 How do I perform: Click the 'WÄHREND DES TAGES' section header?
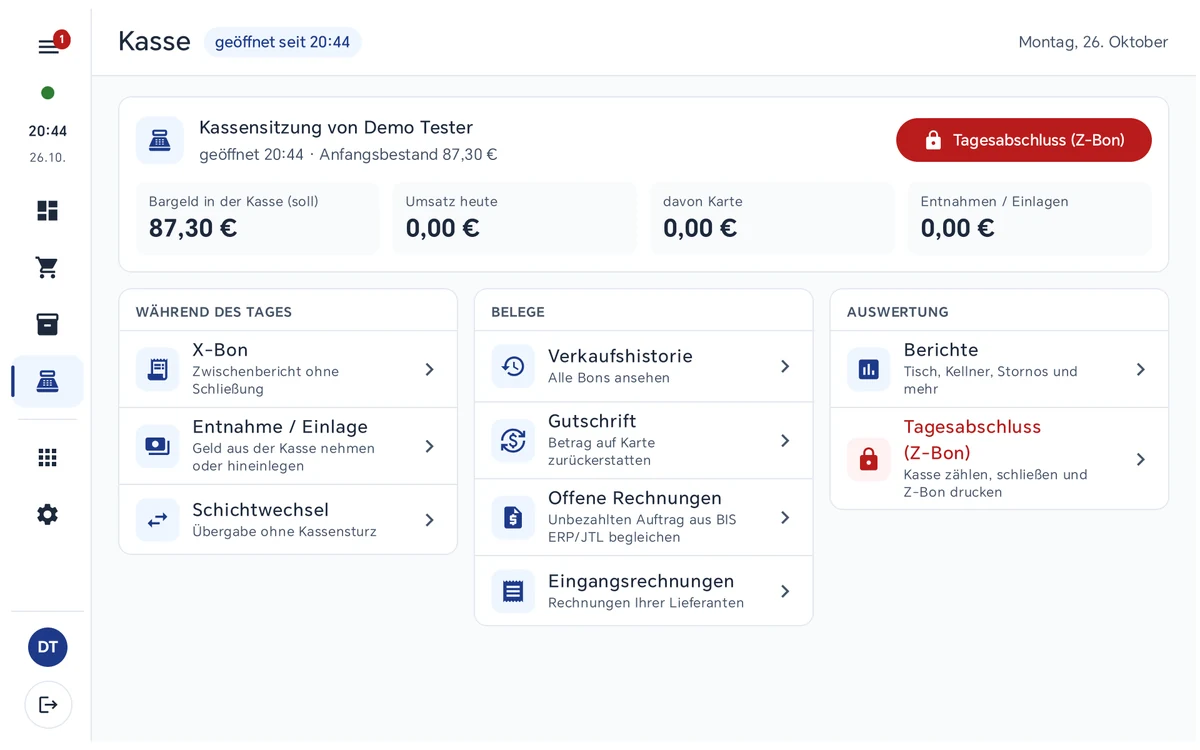[x=214, y=312]
